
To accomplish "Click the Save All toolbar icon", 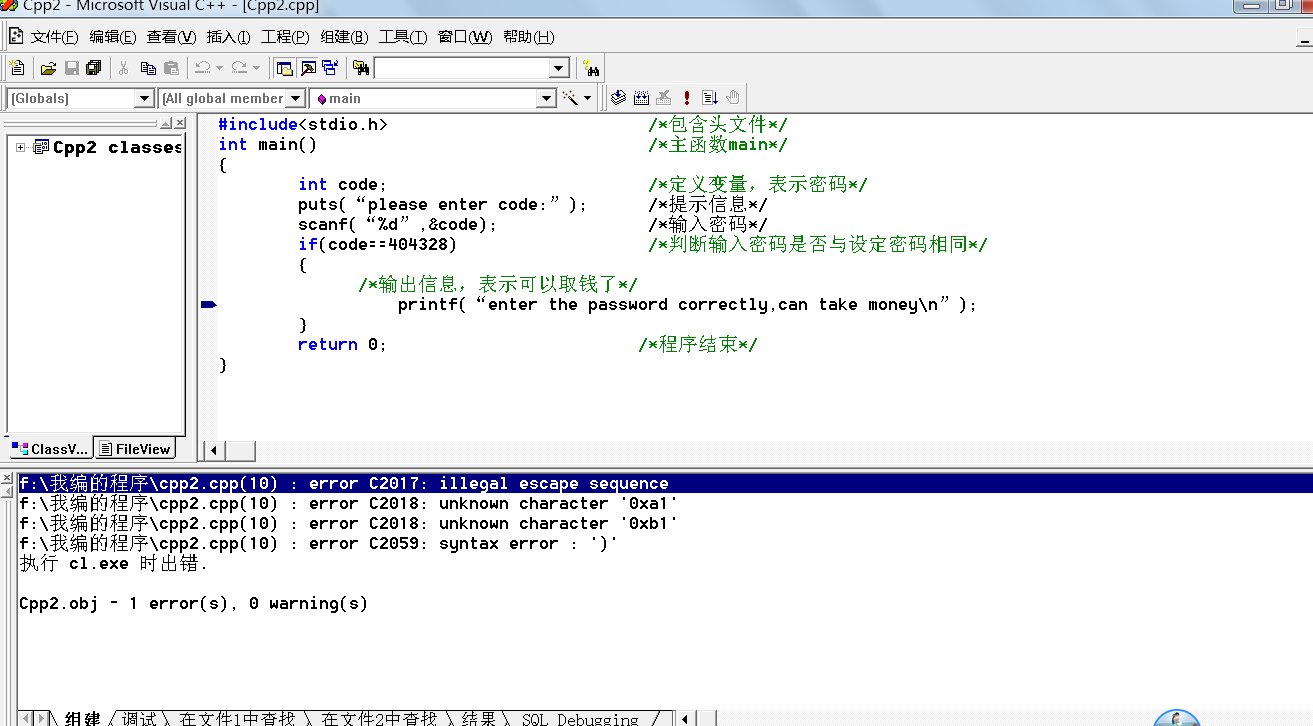I will 94,68.
